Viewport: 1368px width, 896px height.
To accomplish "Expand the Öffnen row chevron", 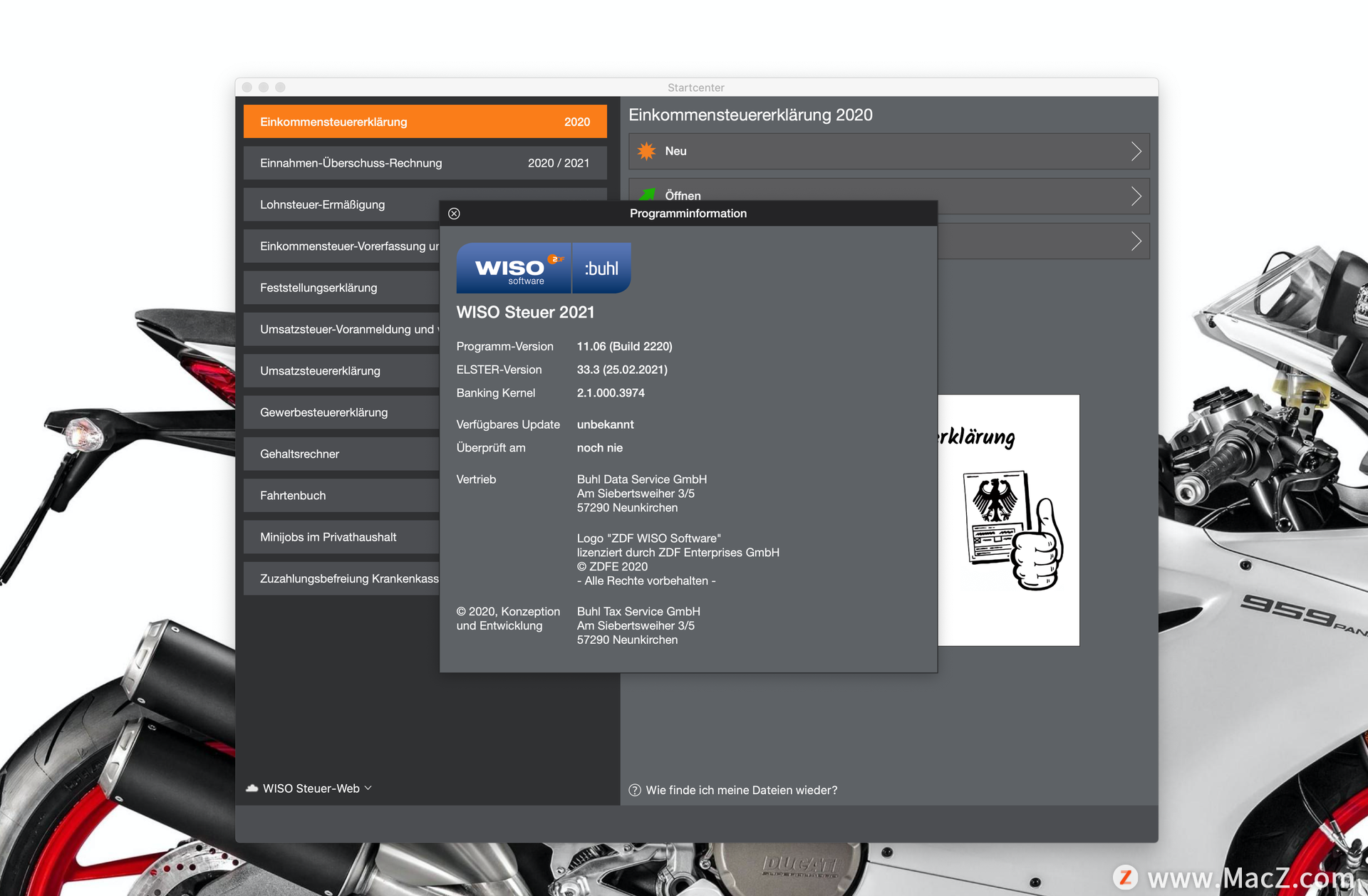I will point(1136,196).
